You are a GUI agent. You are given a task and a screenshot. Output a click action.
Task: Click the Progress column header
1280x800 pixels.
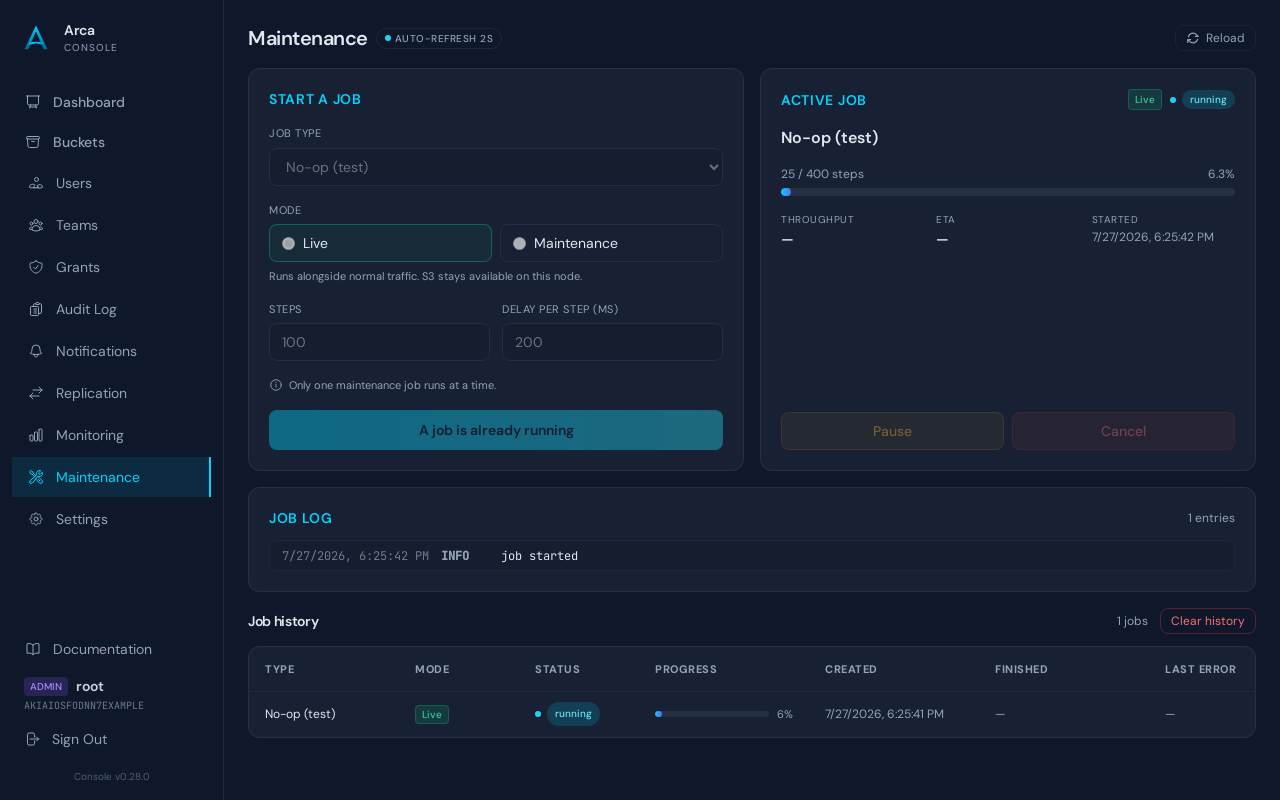[x=686, y=669]
